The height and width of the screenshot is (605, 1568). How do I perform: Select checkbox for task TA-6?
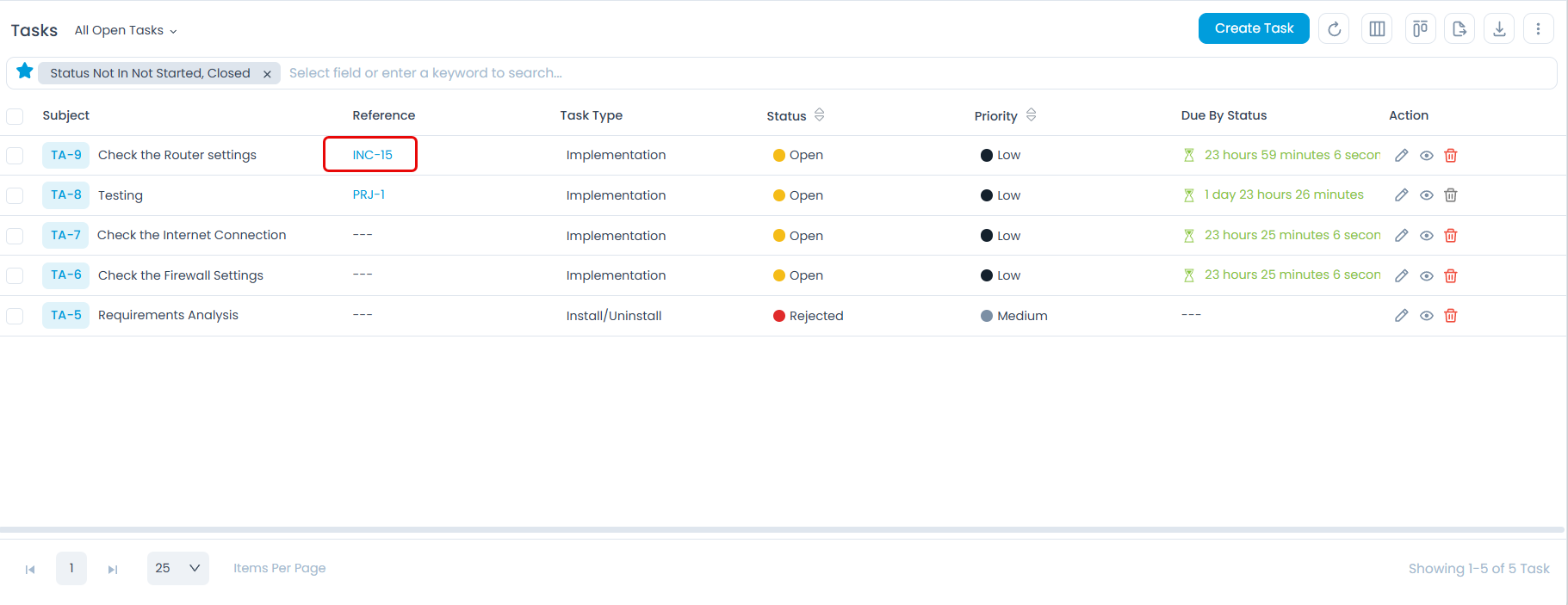coord(15,275)
